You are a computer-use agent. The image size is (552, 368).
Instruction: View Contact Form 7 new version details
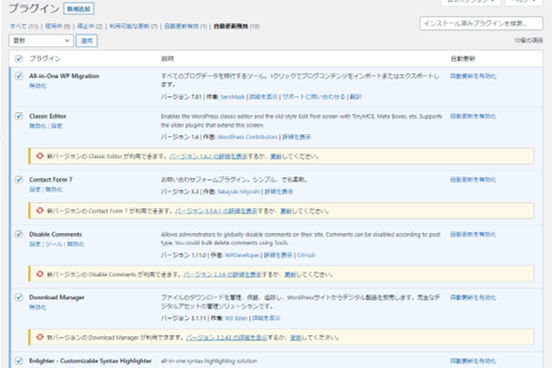tap(216, 211)
